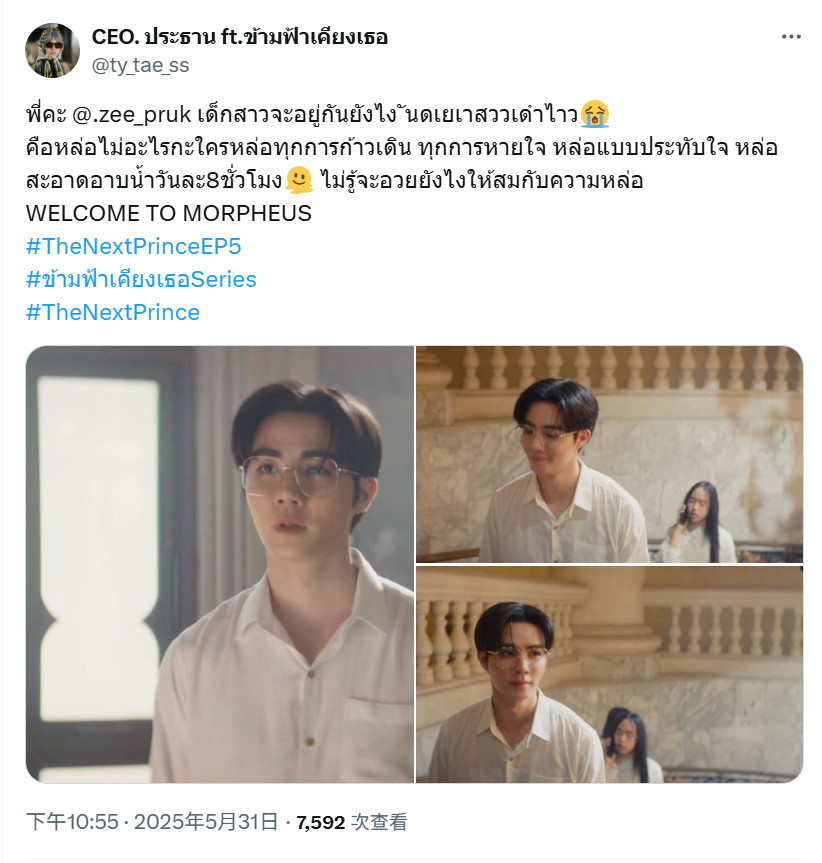View the bottom-right staircase photo
Image resolution: width=822 pixels, height=863 pixels.
coord(609,675)
